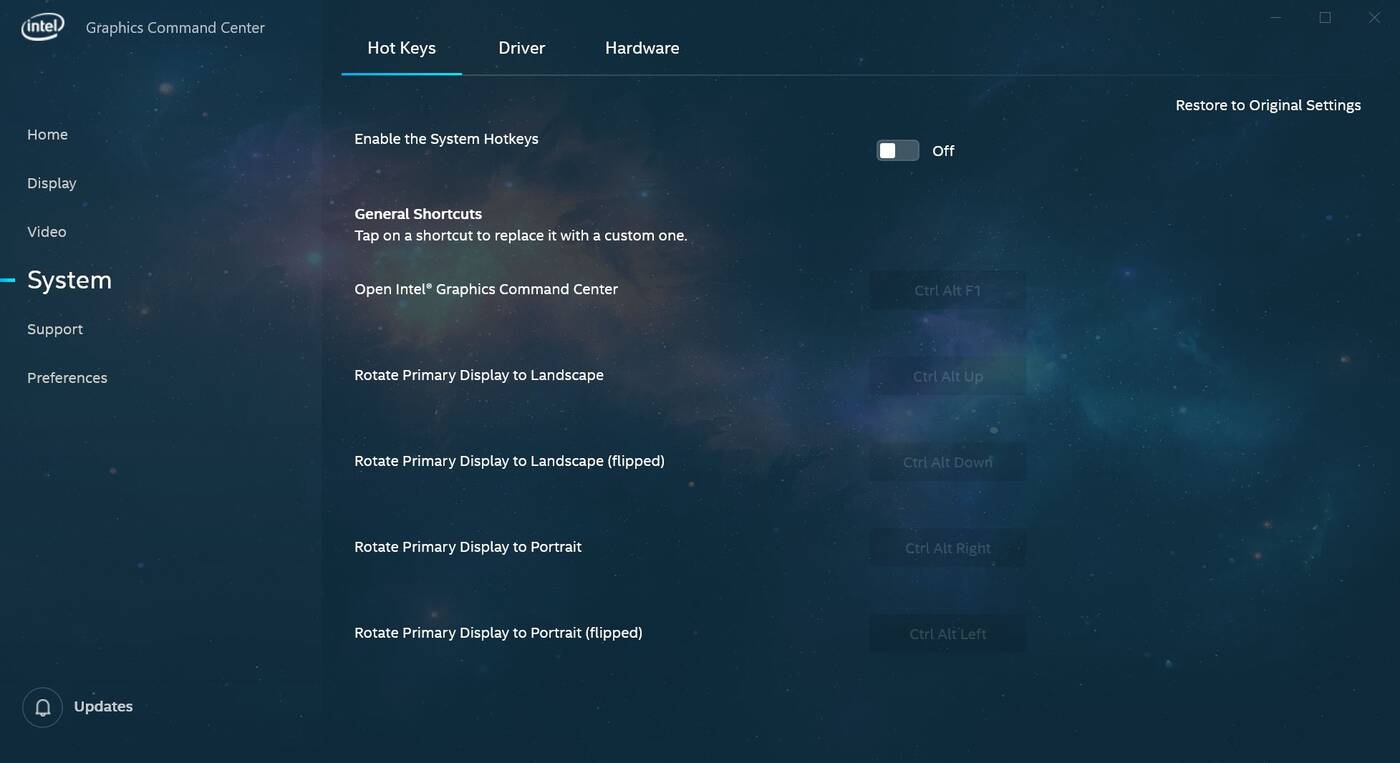Select the Hot Keys tab

tap(401, 48)
